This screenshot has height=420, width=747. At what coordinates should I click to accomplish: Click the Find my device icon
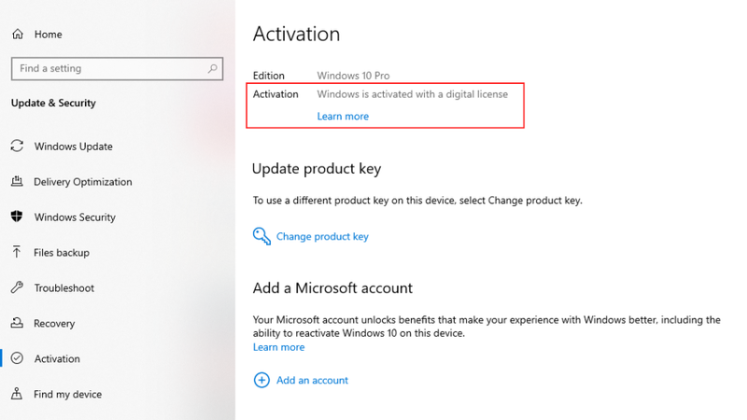[x=17, y=394]
